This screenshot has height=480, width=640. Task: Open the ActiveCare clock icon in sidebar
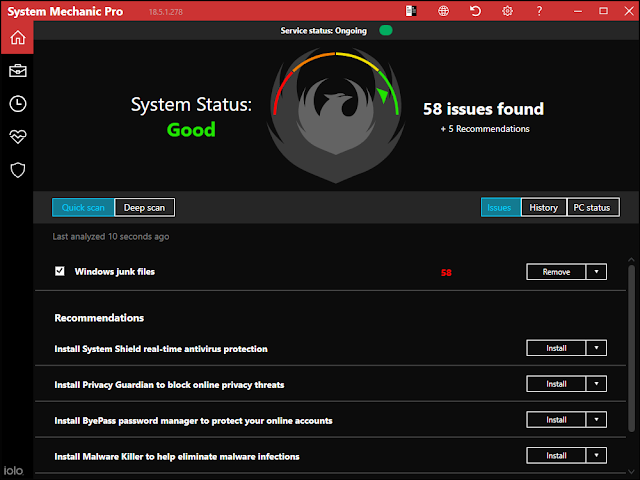coord(18,104)
